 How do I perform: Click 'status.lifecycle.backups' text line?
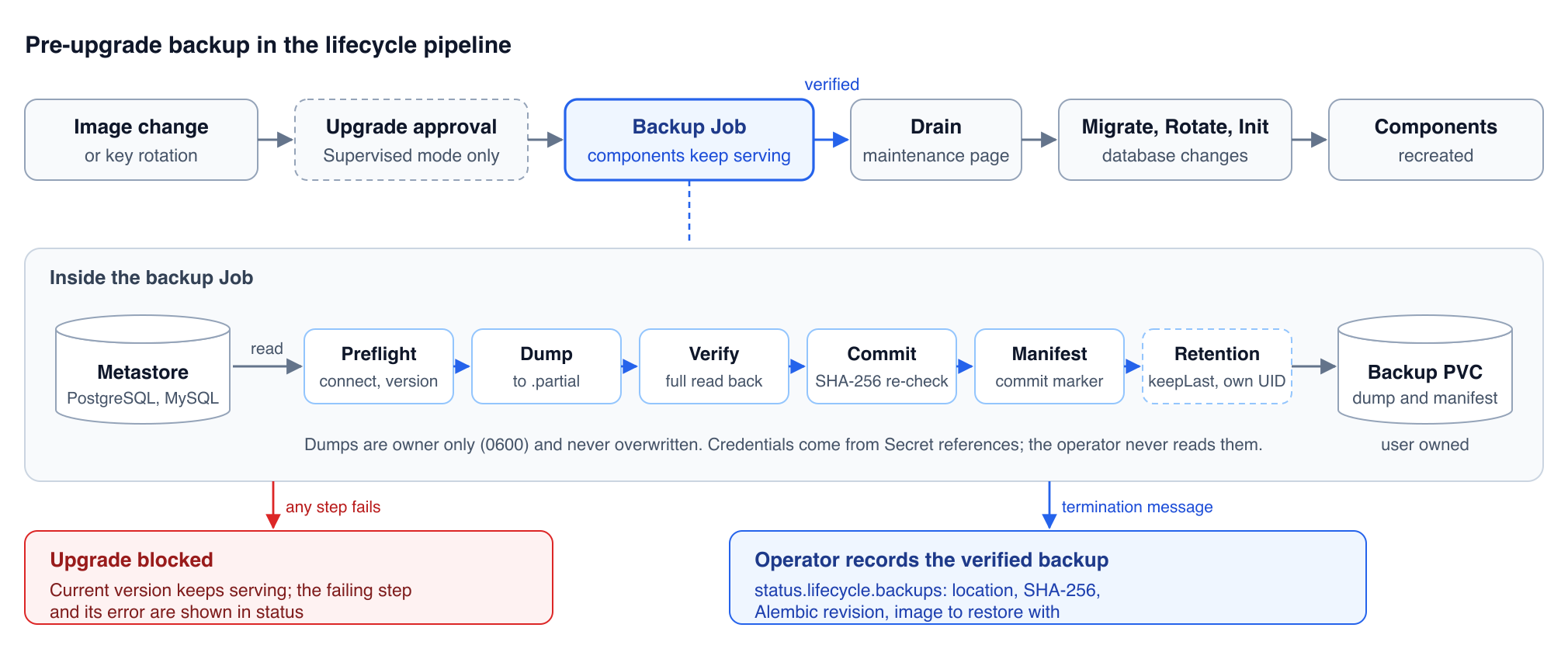coord(928,590)
